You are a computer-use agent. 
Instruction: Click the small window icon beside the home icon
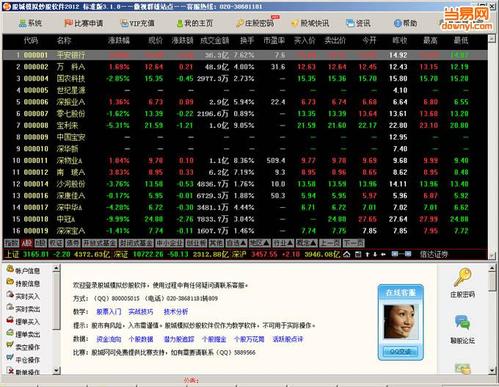[358, 254]
